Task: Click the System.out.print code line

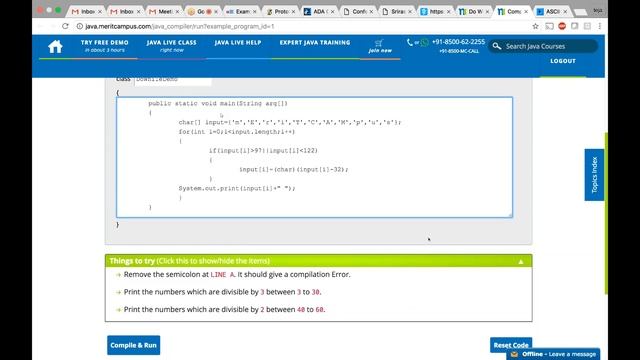Action: 237,188
